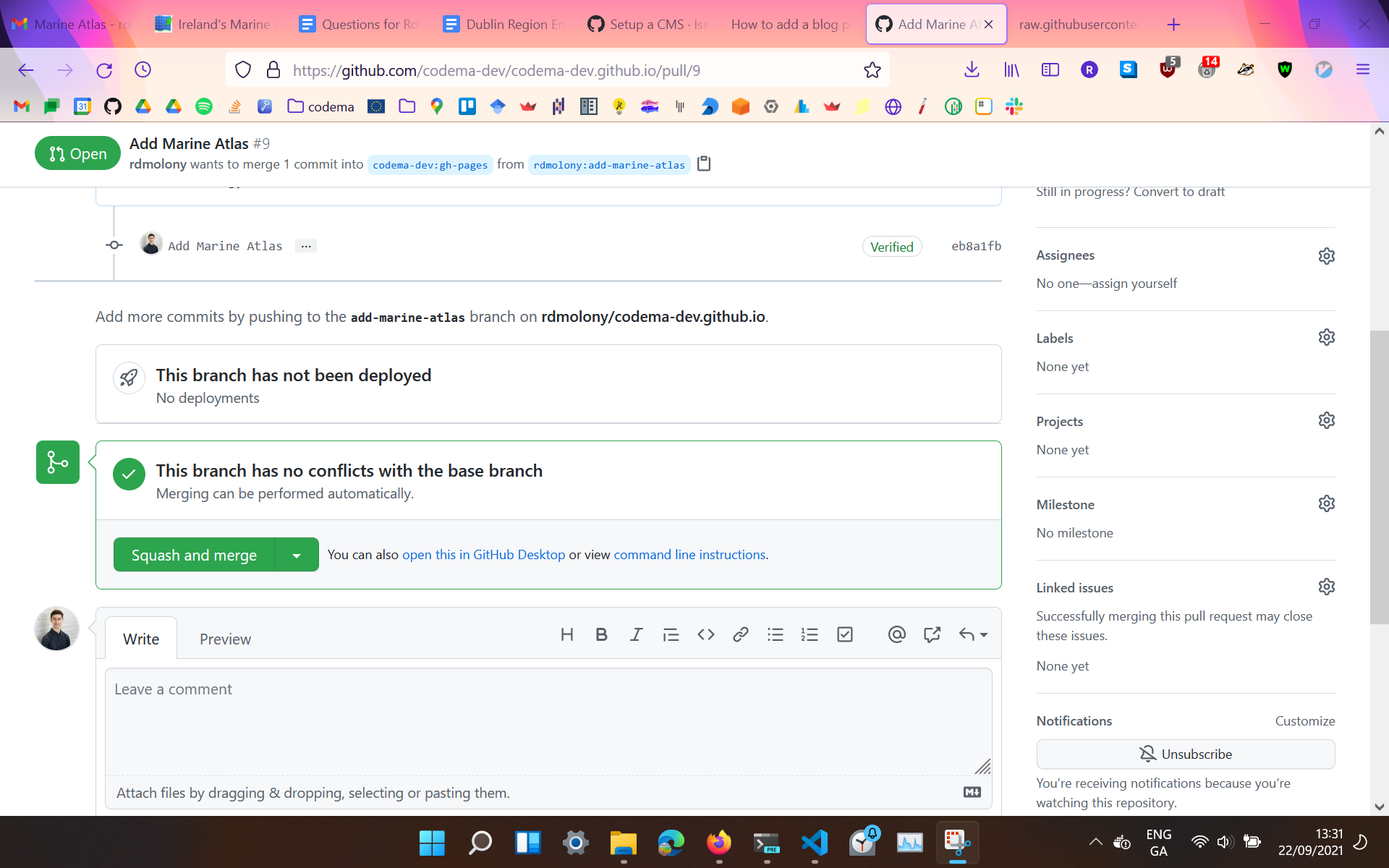Click the italic formatting icon
Viewport: 1389px width, 868px height.
(636, 634)
